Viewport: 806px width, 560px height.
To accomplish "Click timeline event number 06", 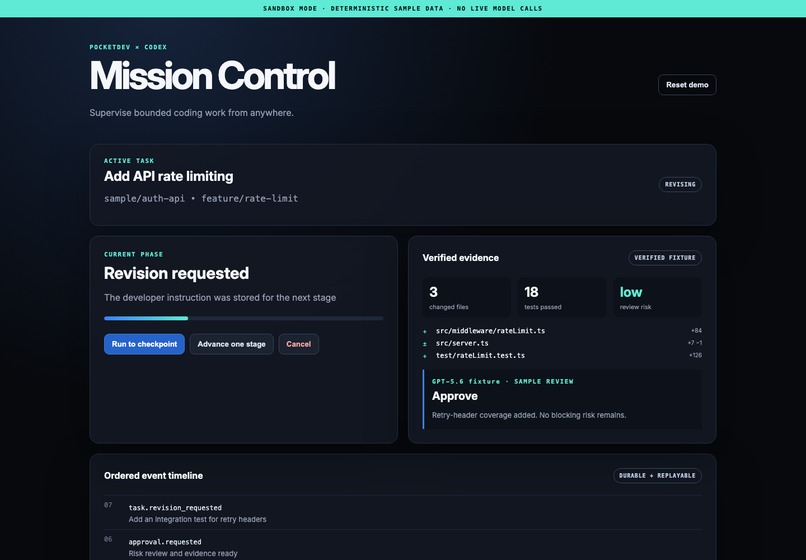I will pyautogui.click(x=108, y=539).
